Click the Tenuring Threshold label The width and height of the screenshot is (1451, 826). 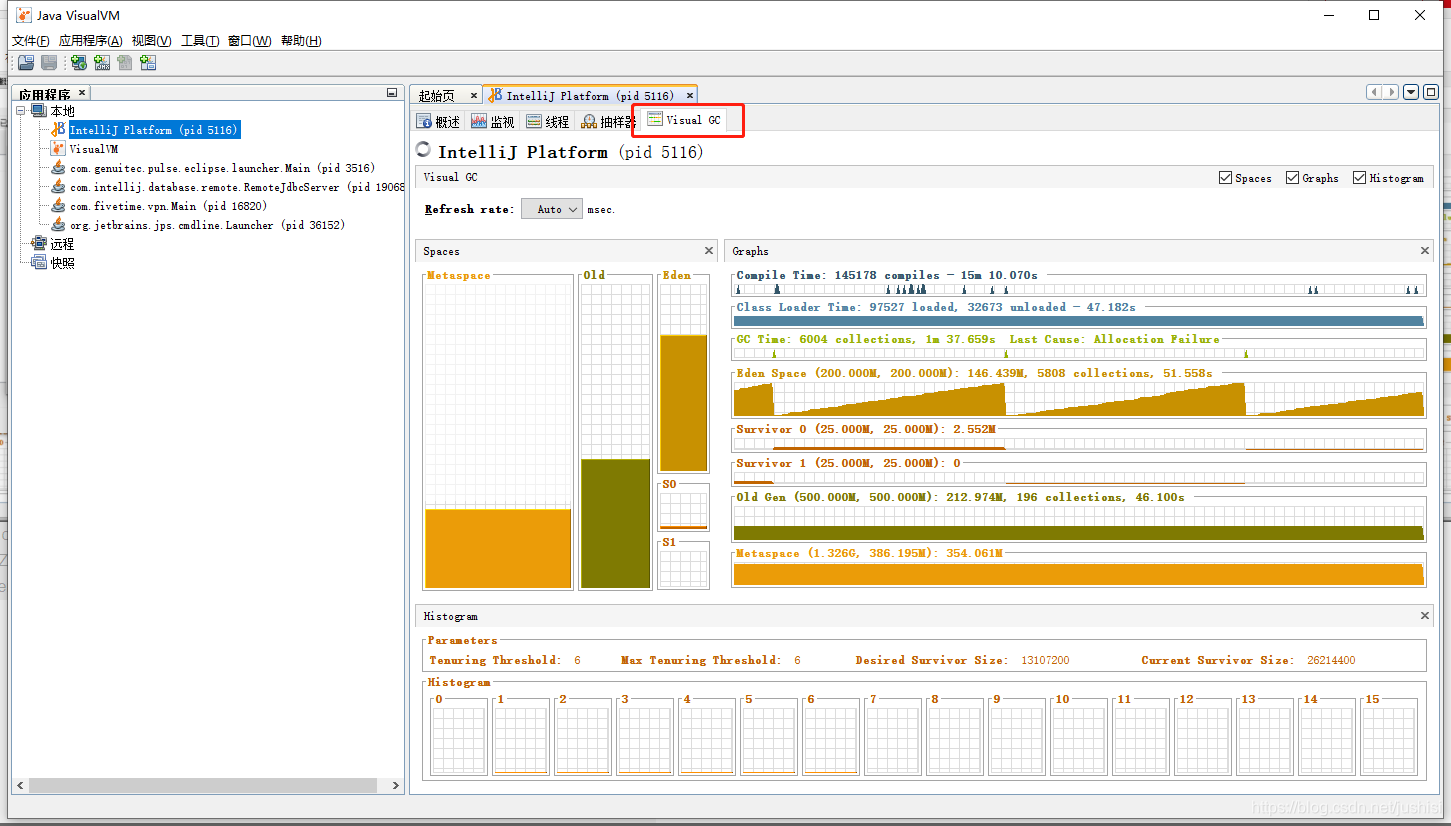coord(494,660)
